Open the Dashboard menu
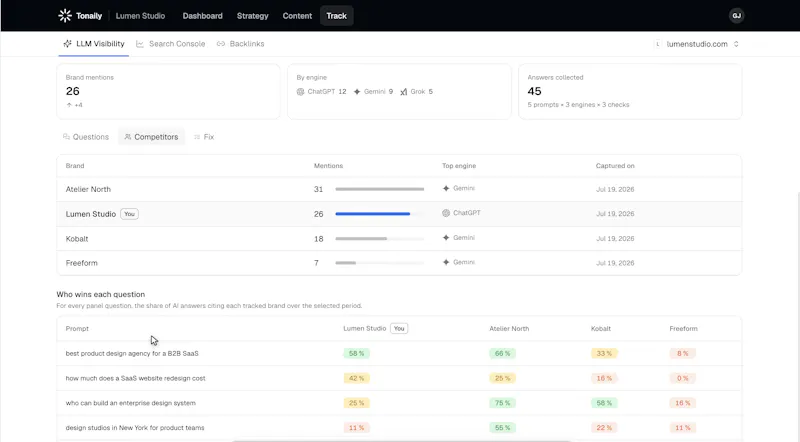The image size is (800, 442). click(x=203, y=16)
